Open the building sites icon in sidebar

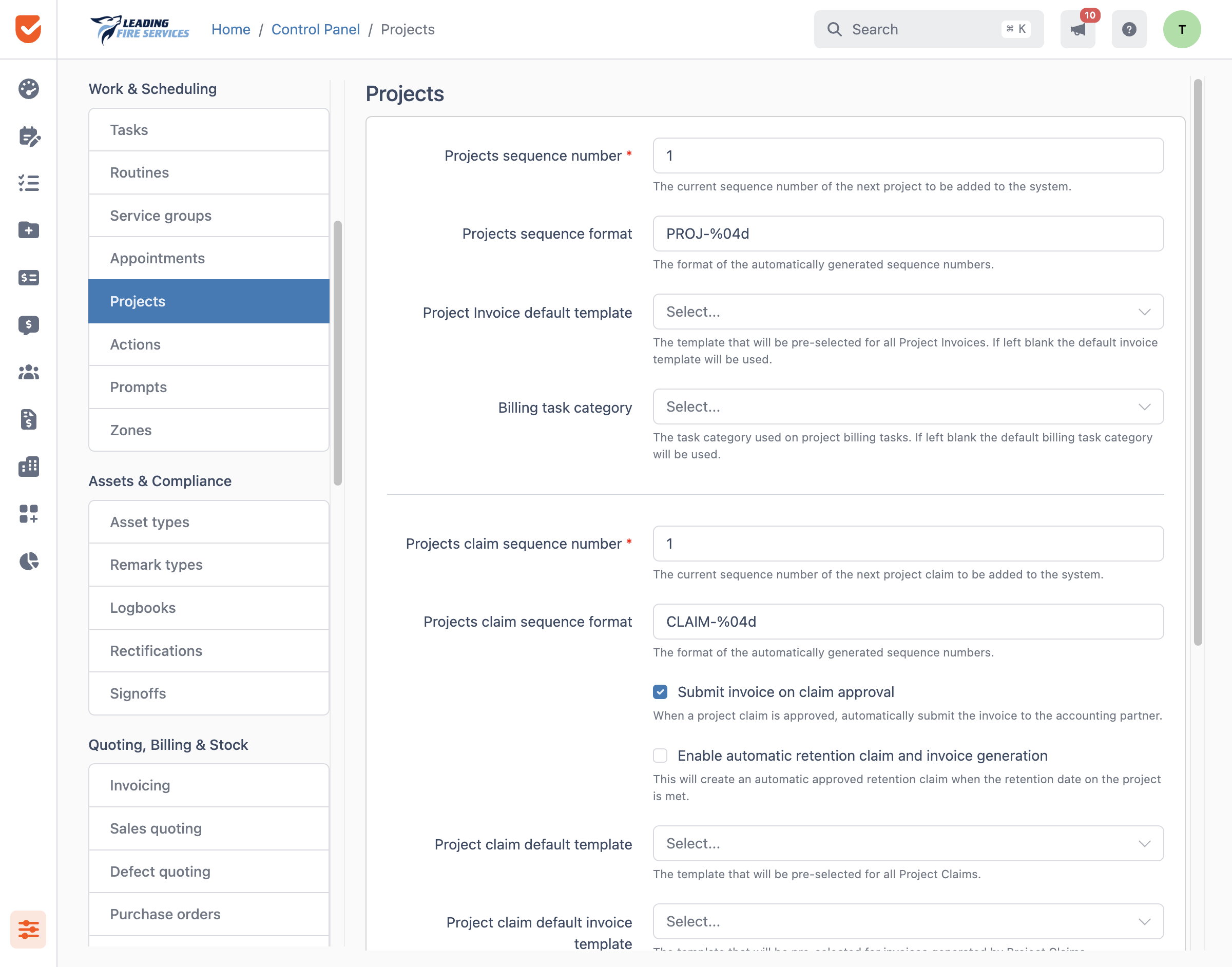pyautogui.click(x=28, y=467)
